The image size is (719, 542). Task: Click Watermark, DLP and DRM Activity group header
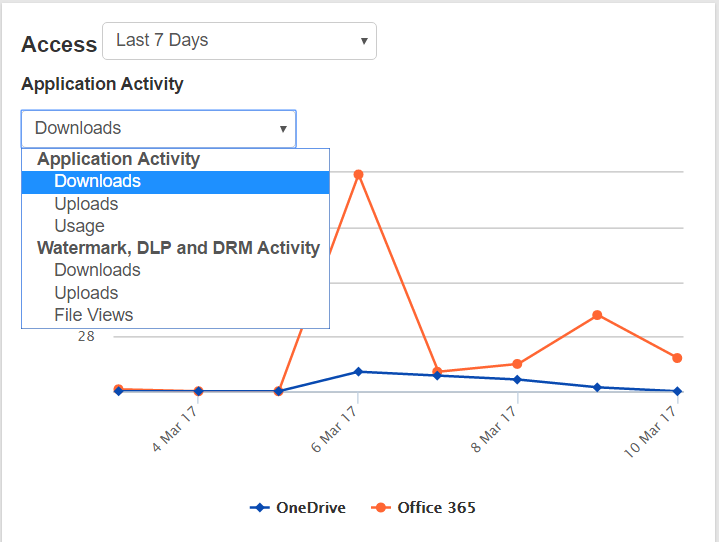tap(178, 248)
